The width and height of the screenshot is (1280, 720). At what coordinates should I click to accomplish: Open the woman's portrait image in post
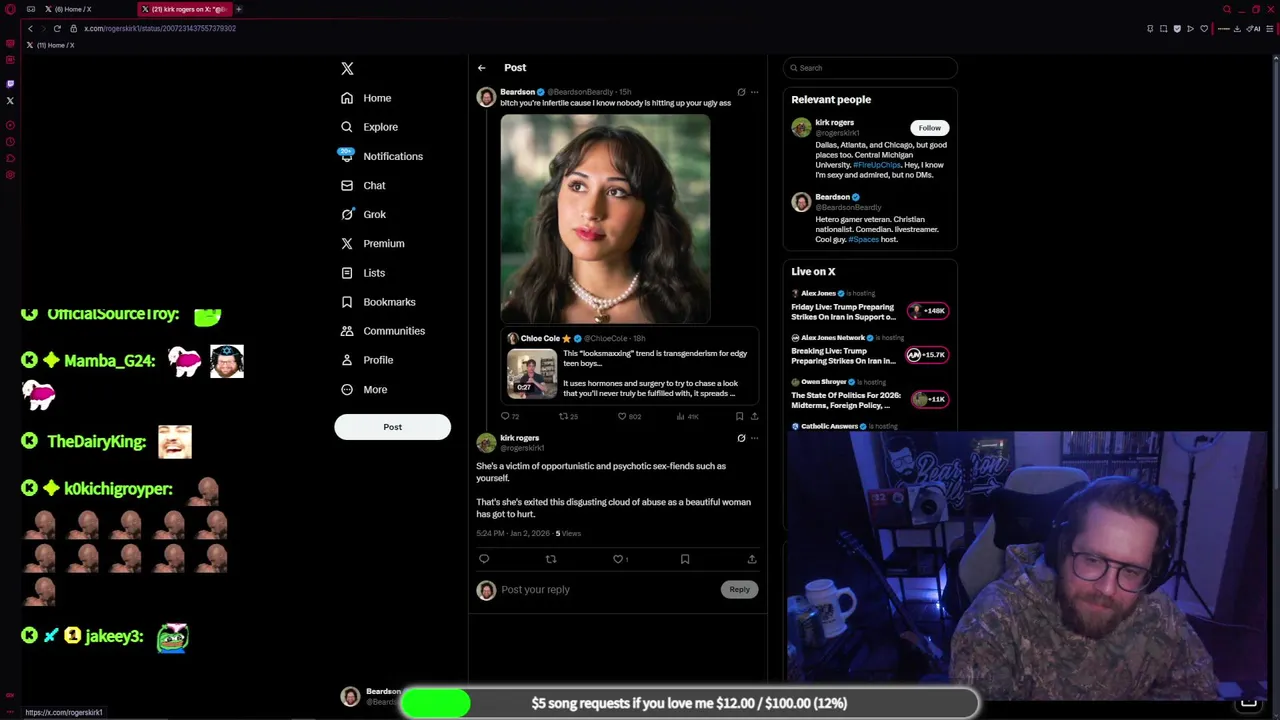605,219
